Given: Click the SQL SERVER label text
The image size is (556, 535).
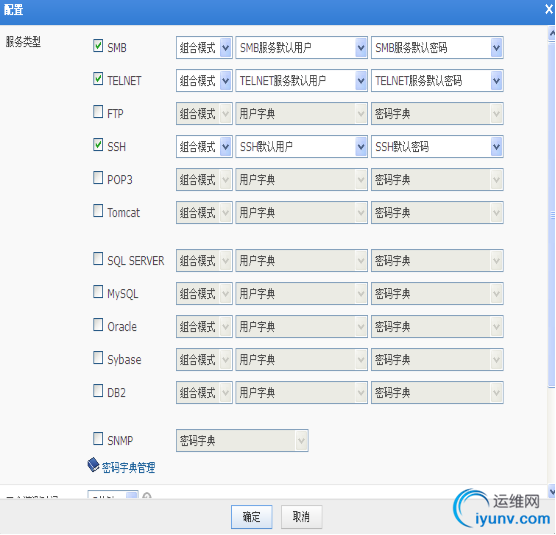Looking at the screenshot, I should [x=136, y=261].
